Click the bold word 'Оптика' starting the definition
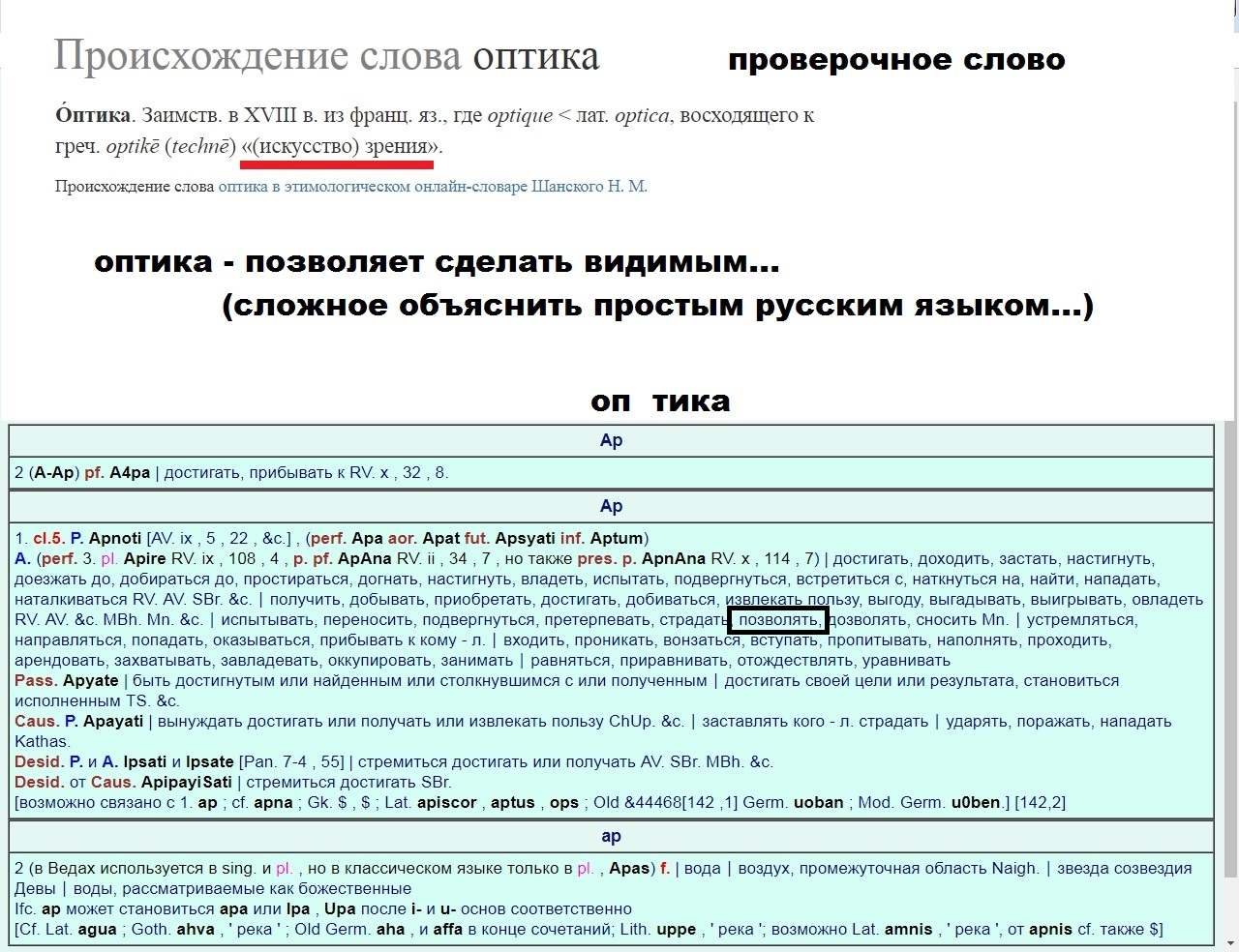This screenshot has height=952, width=1239. pos(93,115)
